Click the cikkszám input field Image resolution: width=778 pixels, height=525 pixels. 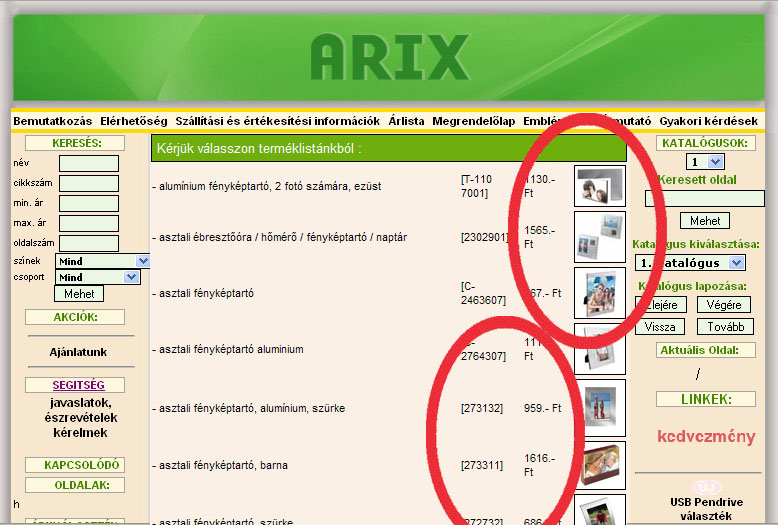pos(89,183)
